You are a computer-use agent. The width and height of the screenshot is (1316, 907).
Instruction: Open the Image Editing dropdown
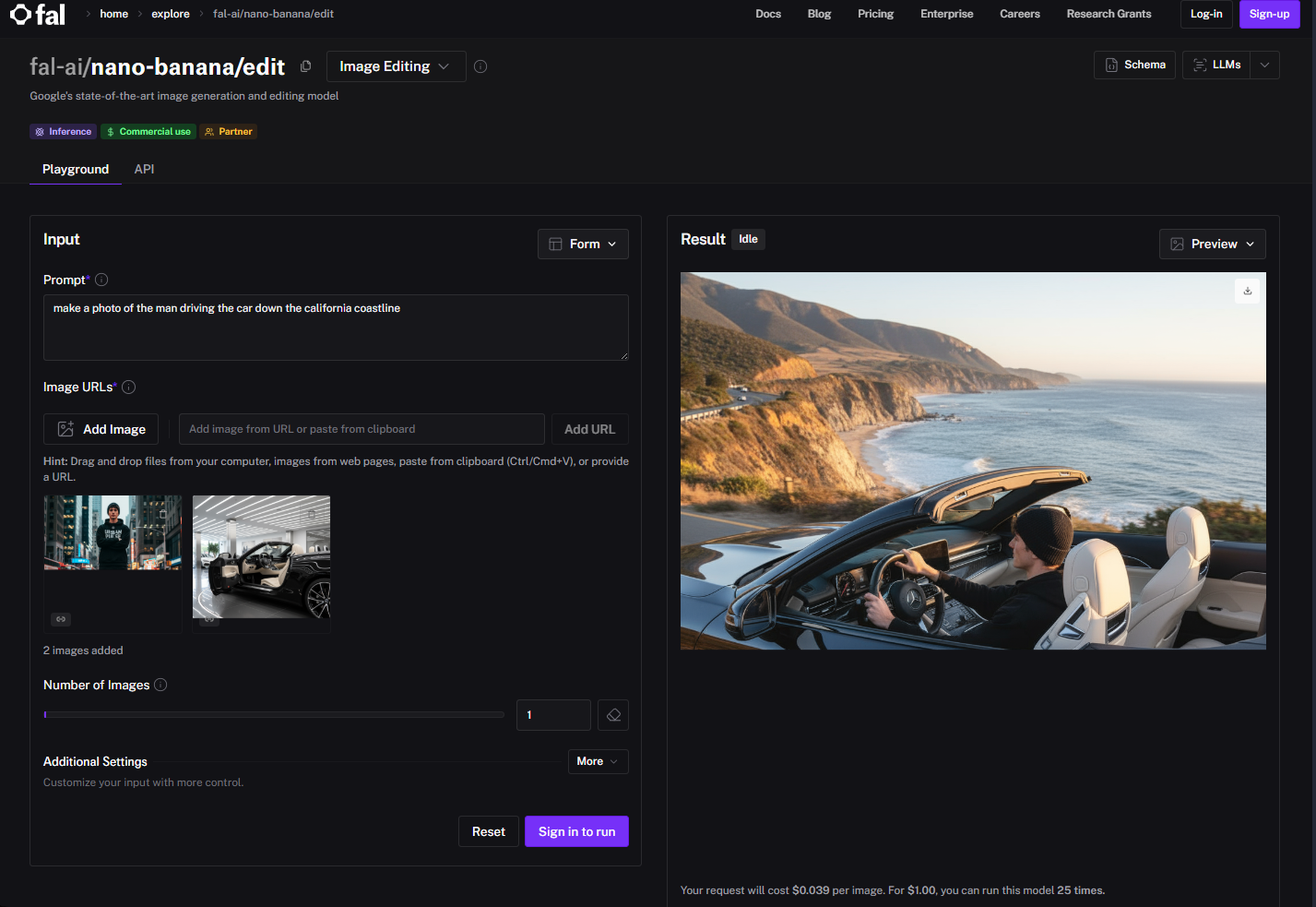coord(396,66)
